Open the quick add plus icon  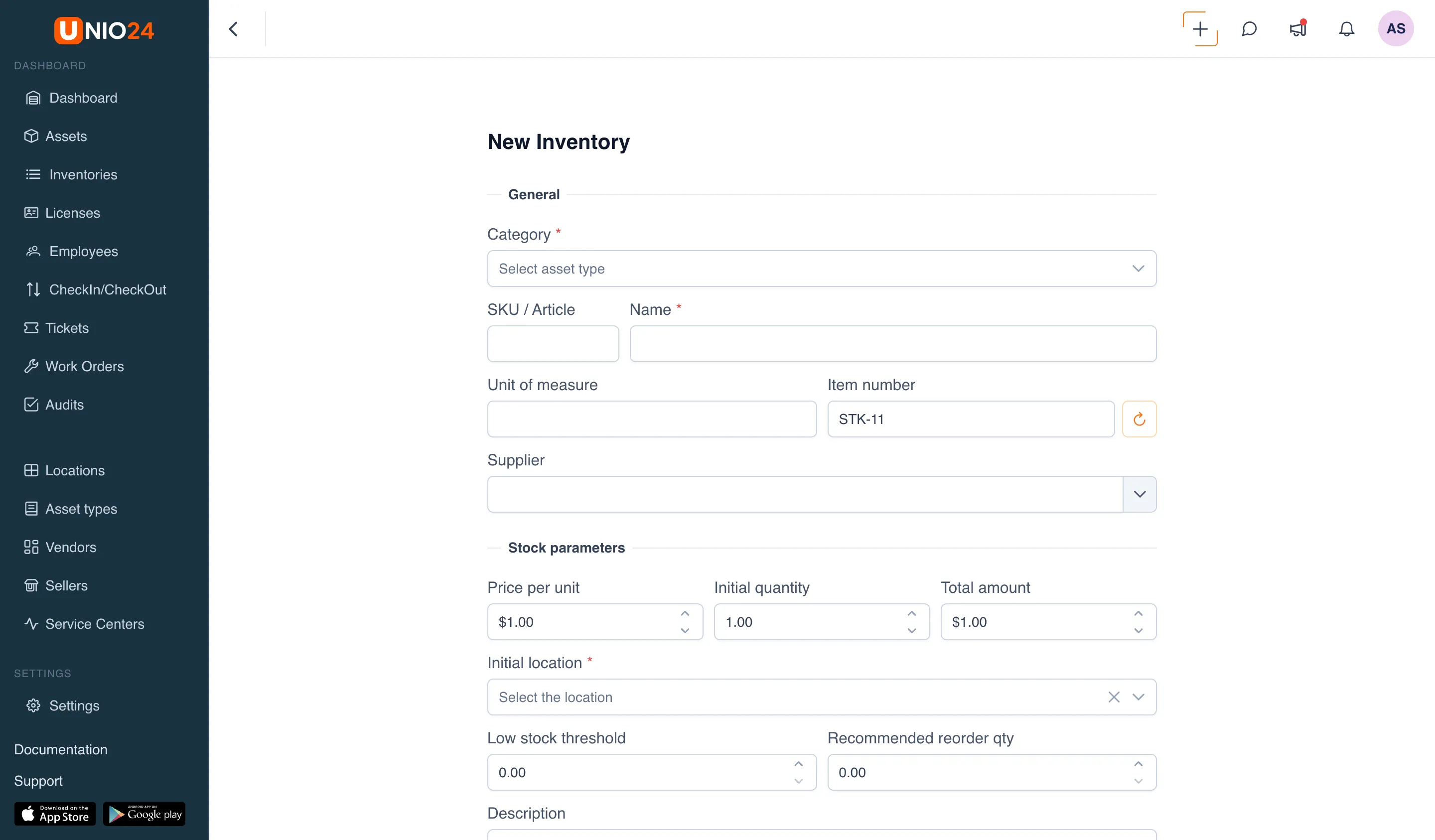(x=1200, y=29)
